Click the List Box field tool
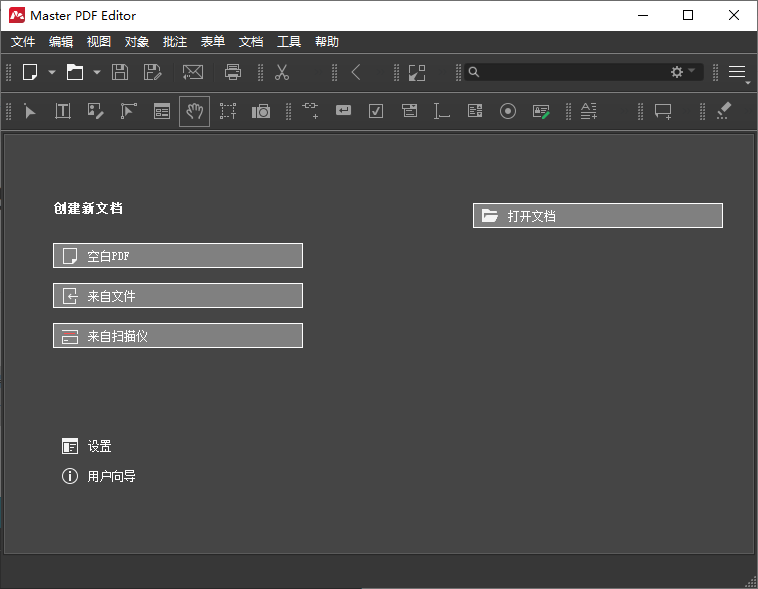The width and height of the screenshot is (758, 589). pos(475,111)
